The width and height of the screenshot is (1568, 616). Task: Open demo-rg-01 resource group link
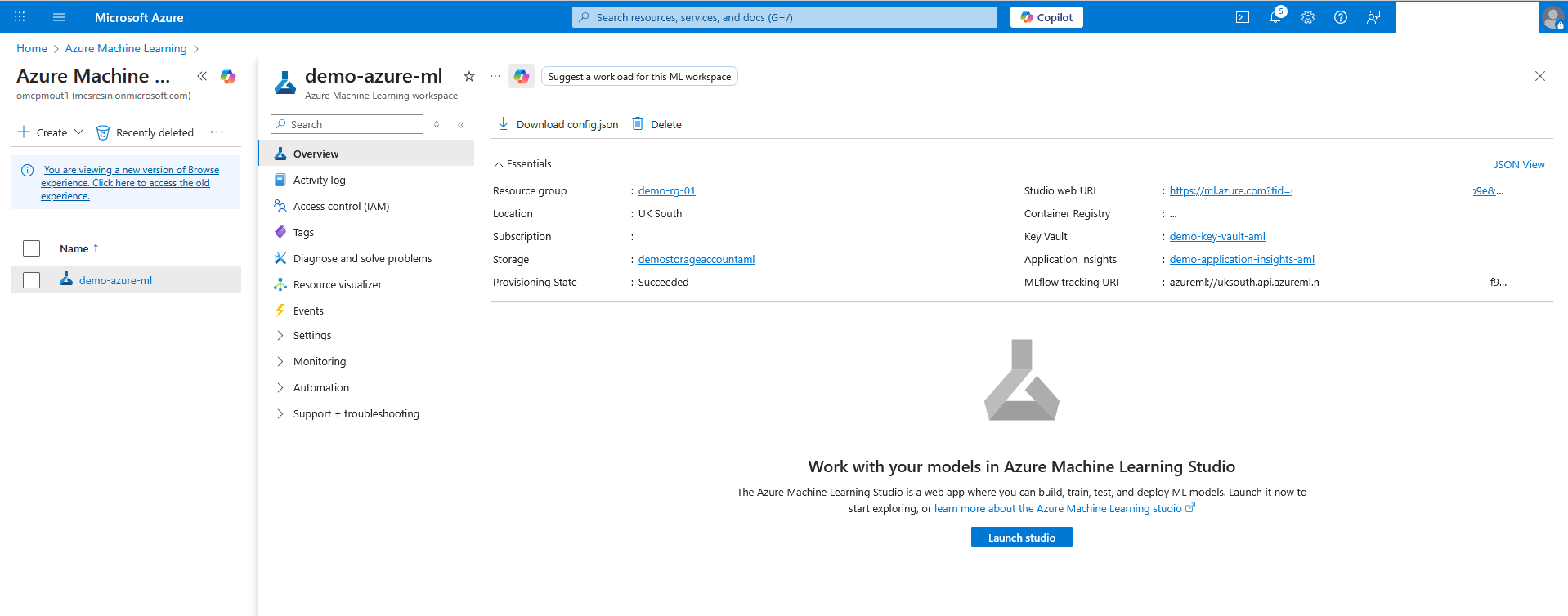pos(666,190)
